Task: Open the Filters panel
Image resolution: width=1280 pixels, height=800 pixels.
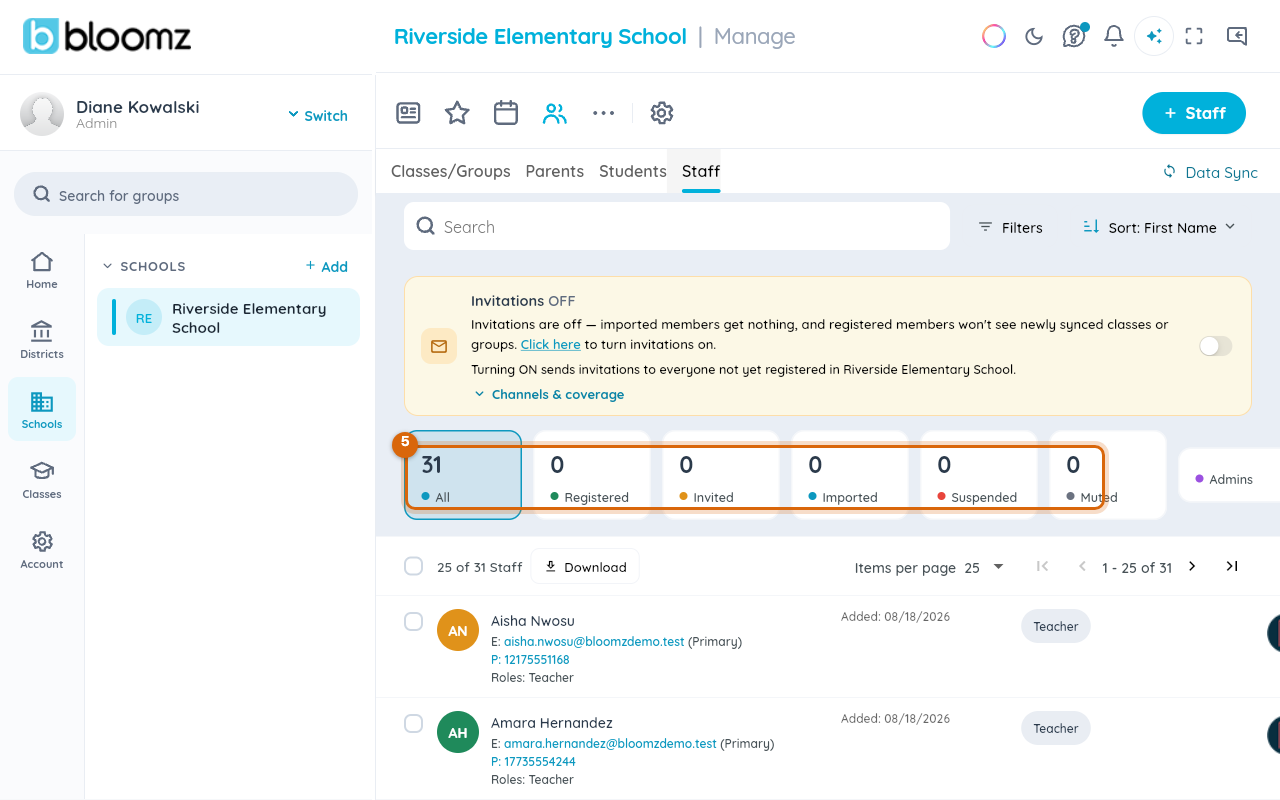Action: pyautogui.click(x=1010, y=227)
